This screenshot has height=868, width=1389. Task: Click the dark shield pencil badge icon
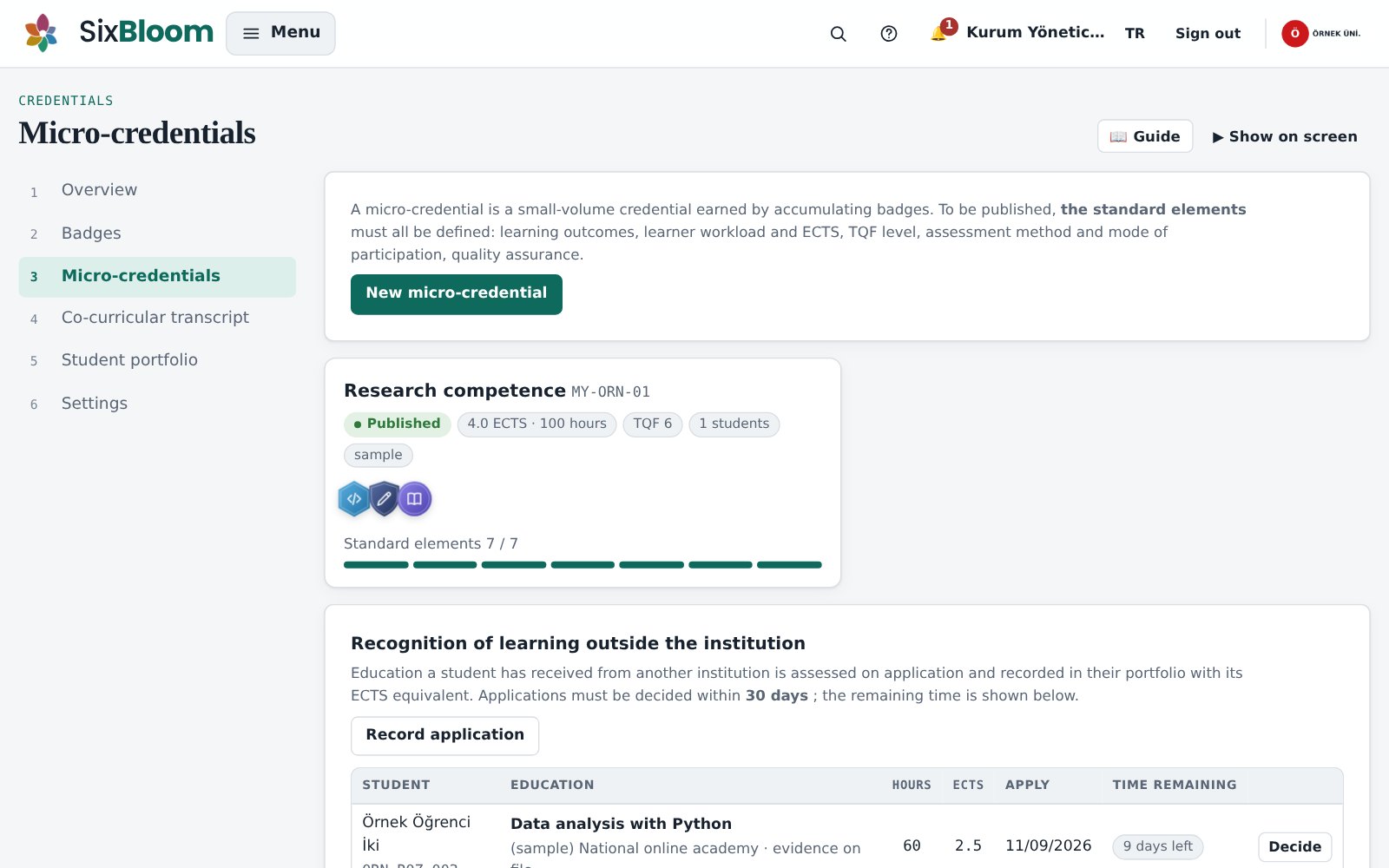click(385, 499)
